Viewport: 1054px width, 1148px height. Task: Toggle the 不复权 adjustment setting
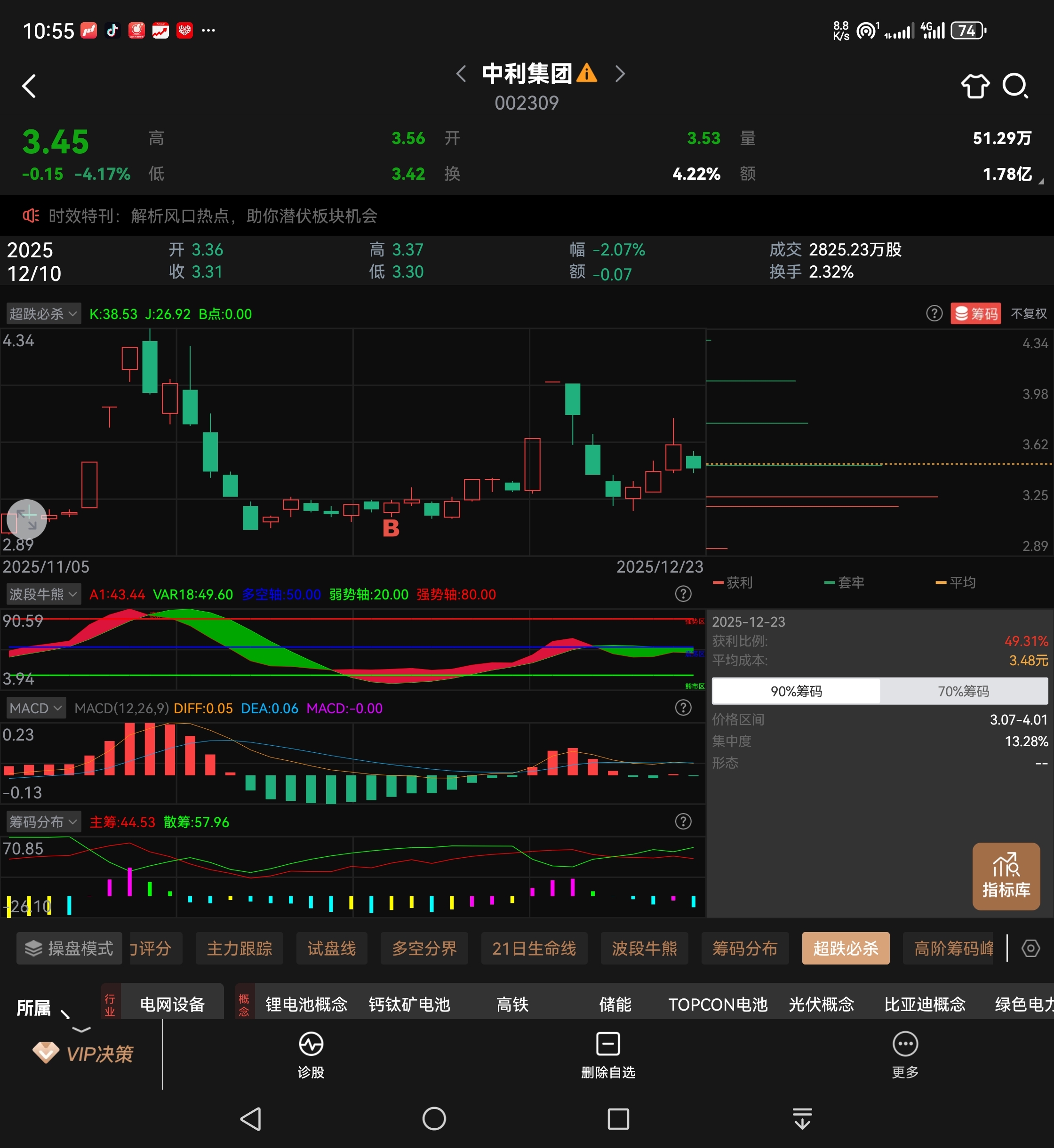tap(1028, 314)
